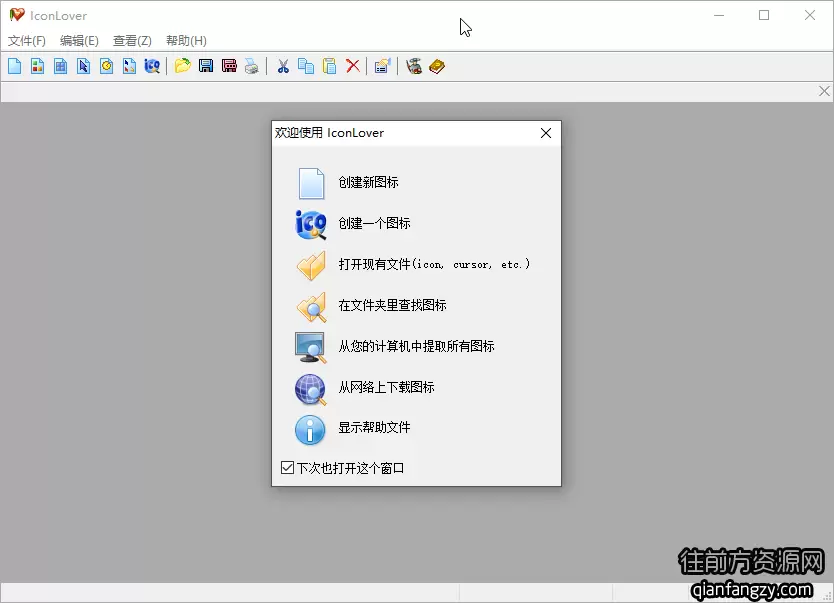834x603 pixels.
Task: Click the copy toolbar icon
Action: click(306, 66)
